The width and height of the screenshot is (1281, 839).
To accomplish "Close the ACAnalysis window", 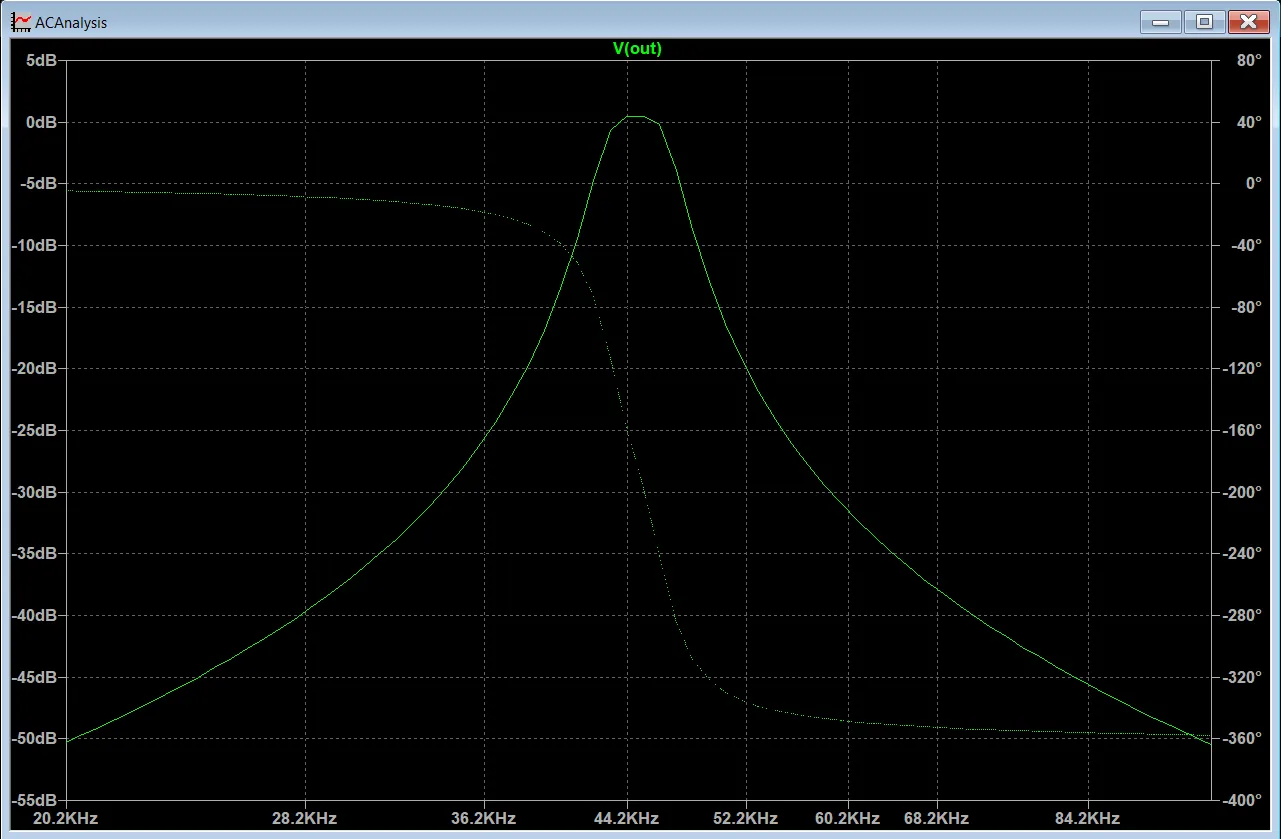I will [x=1248, y=21].
